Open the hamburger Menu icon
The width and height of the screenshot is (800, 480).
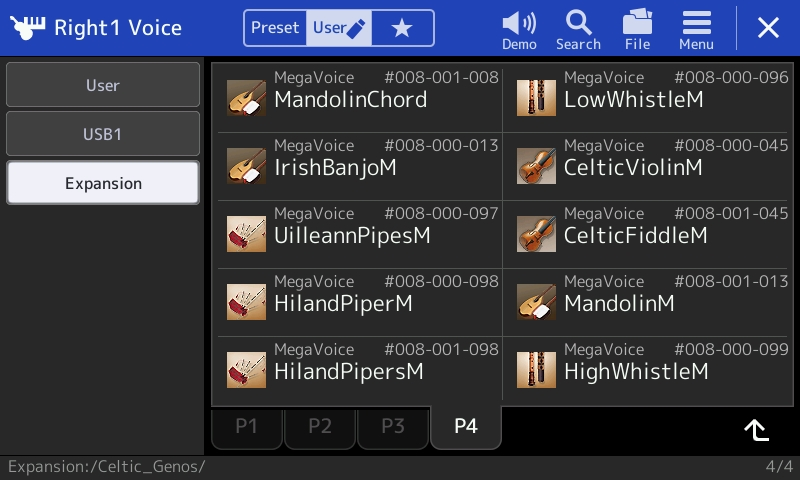[x=696, y=23]
